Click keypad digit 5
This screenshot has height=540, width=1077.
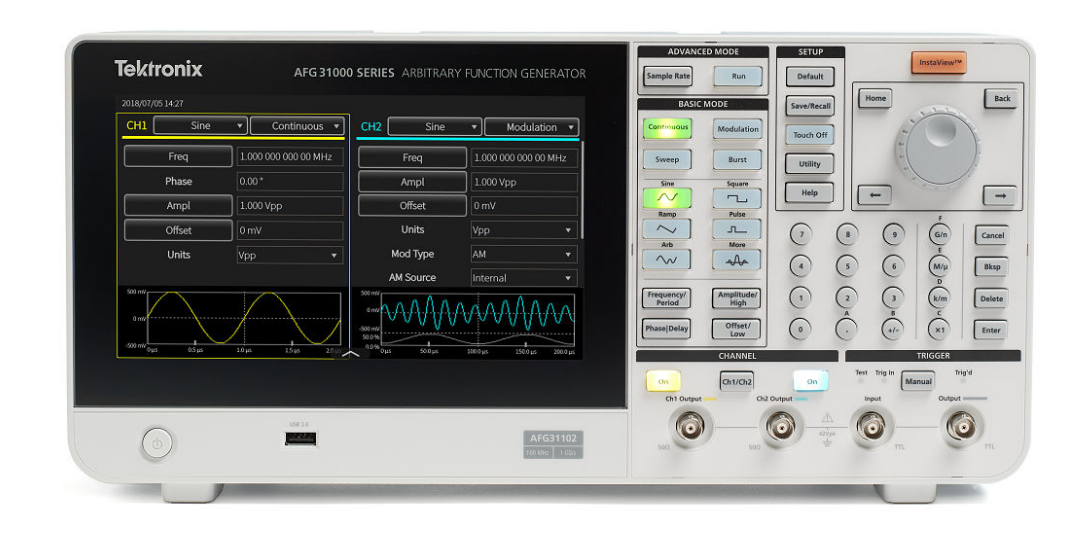coord(847,266)
